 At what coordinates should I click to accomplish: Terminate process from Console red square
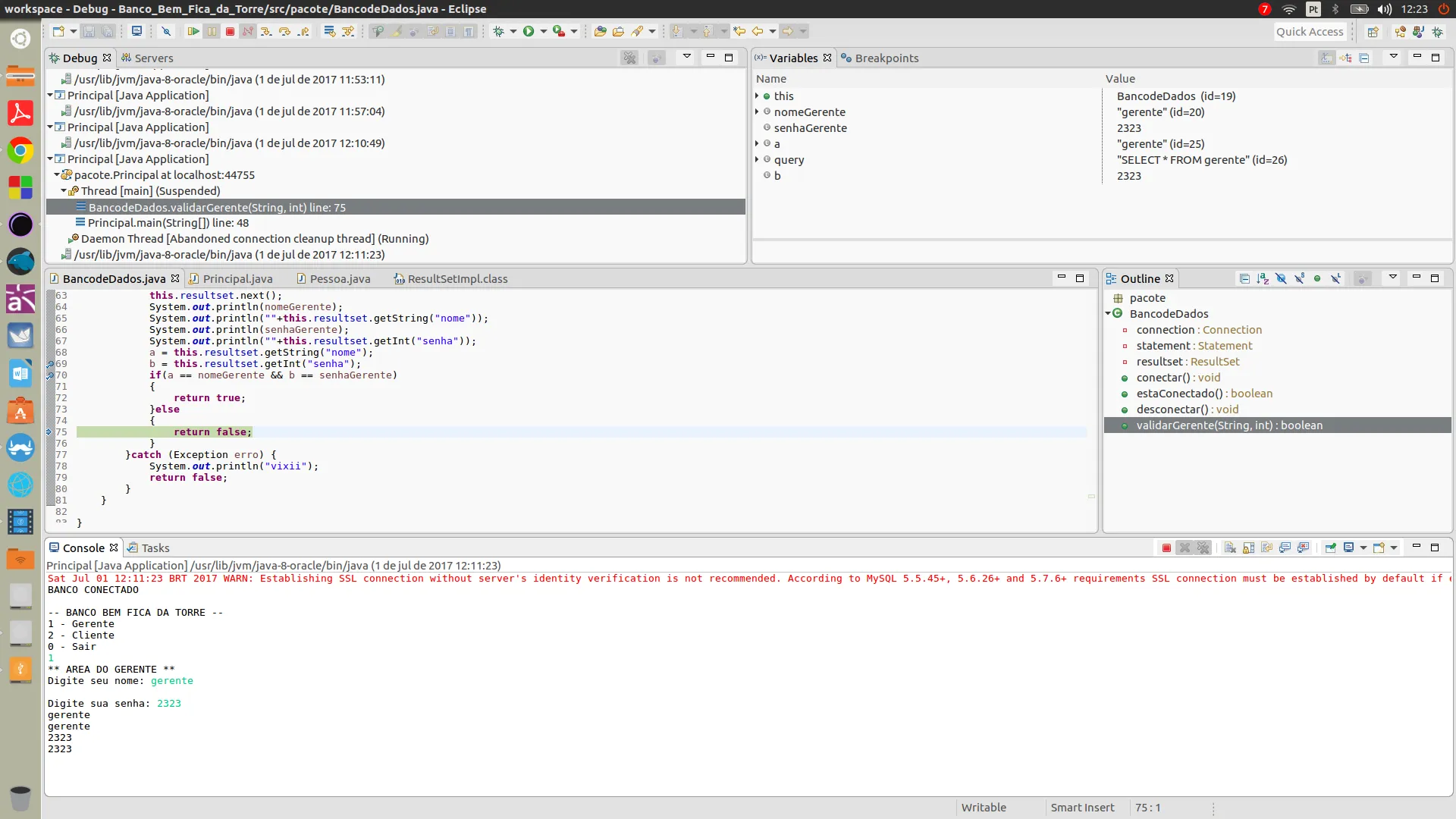(x=1166, y=548)
